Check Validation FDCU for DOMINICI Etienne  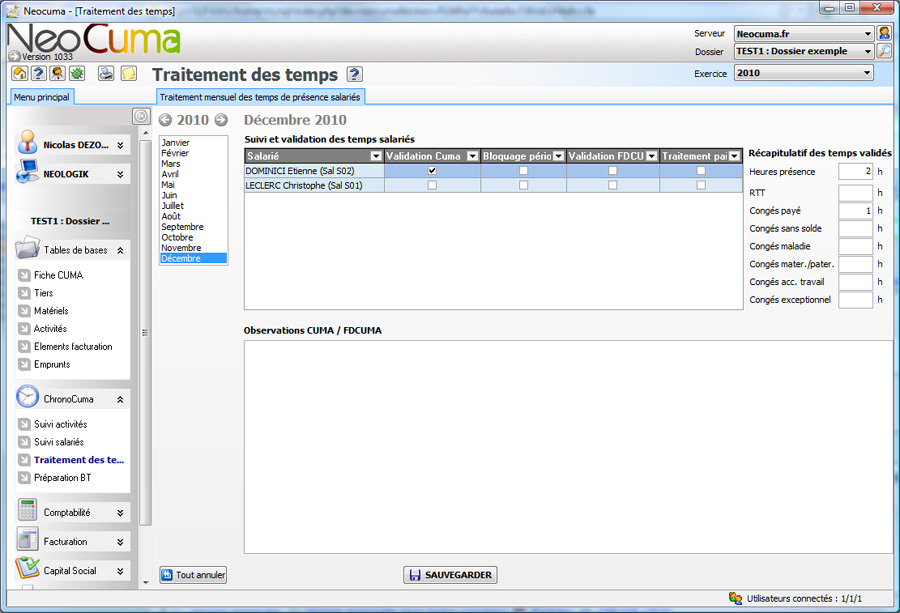[x=612, y=170]
